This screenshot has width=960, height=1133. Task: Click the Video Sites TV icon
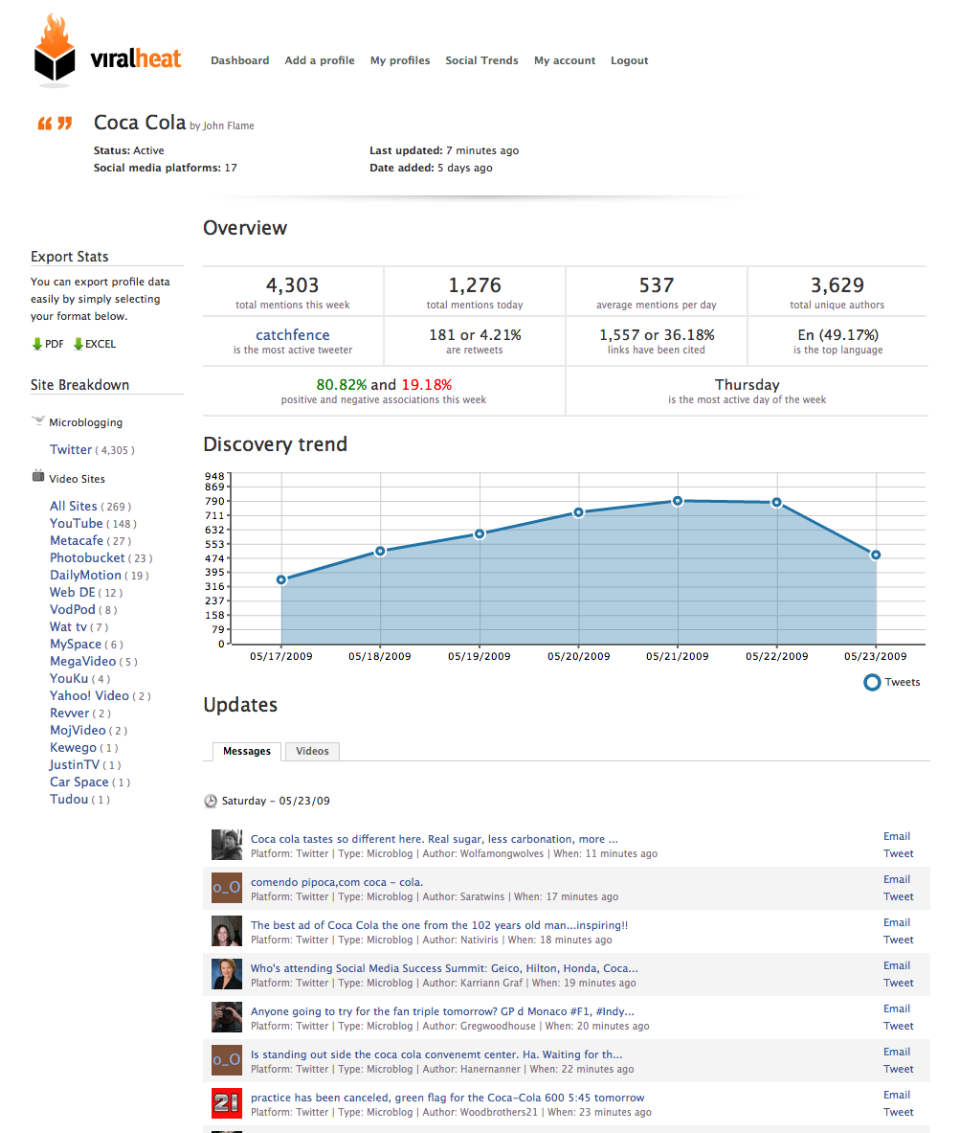click(x=38, y=476)
